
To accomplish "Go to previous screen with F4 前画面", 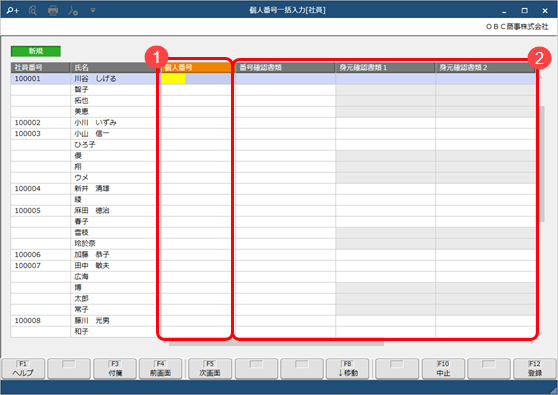I will pos(160,369).
